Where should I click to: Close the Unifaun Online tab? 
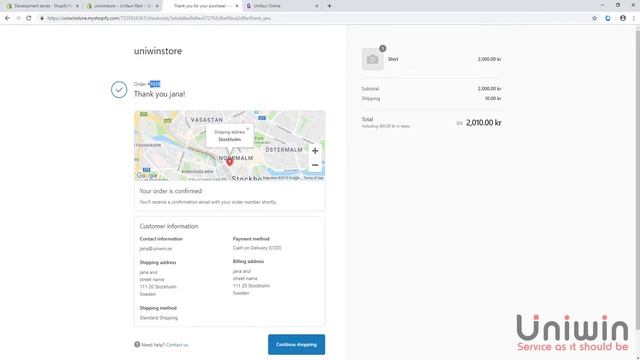point(316,6)
